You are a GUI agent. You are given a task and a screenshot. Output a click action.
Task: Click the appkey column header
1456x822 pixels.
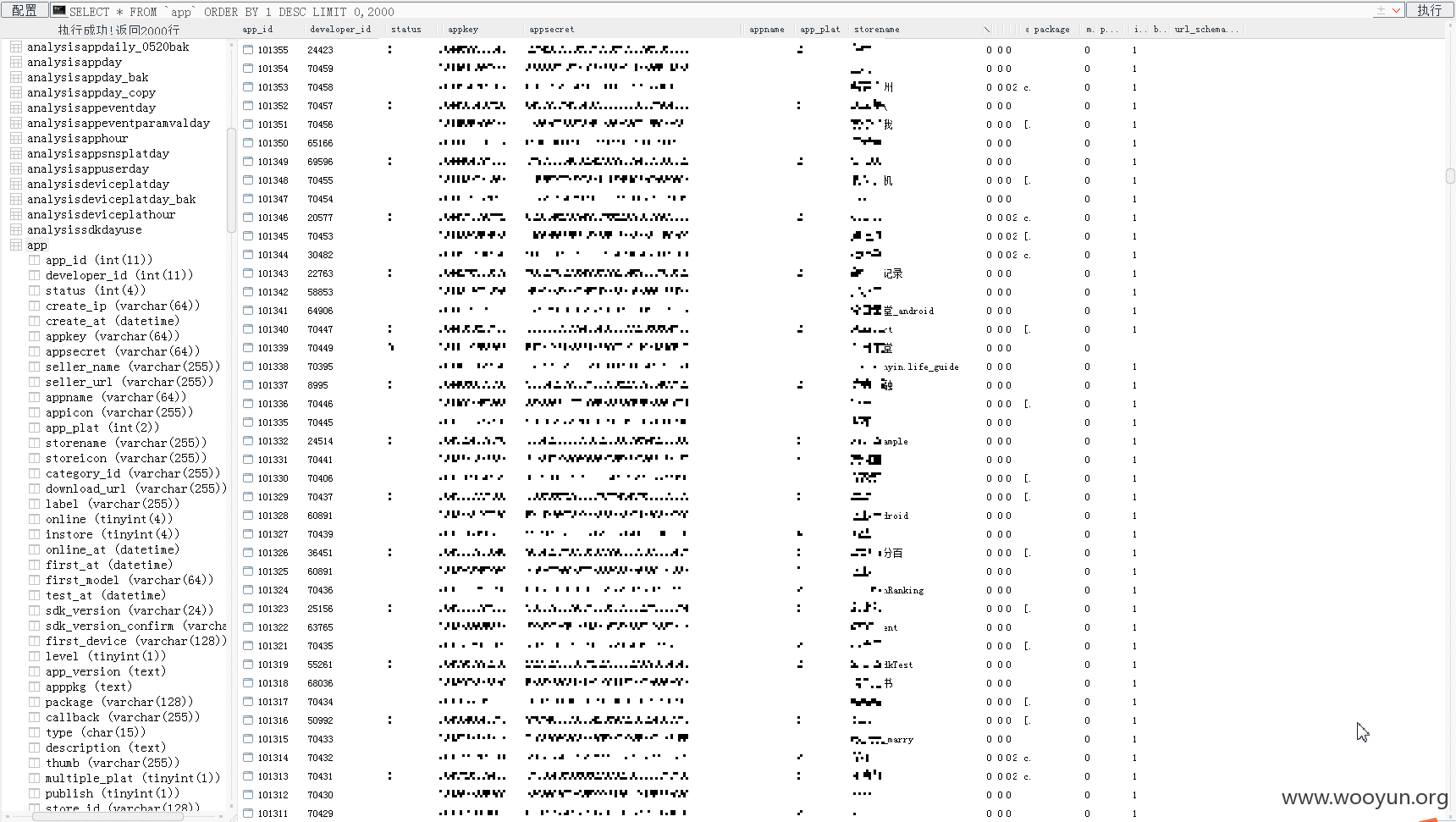(463, 29)
